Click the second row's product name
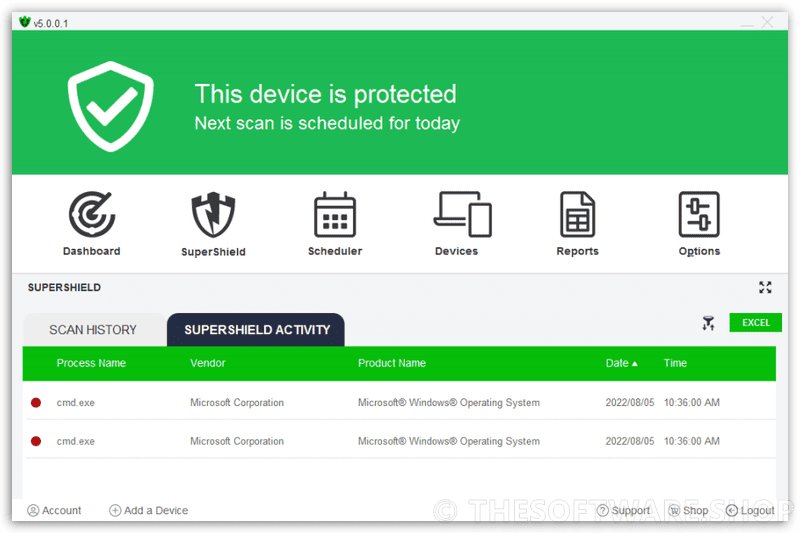The image size is (800, 533). 448,441
